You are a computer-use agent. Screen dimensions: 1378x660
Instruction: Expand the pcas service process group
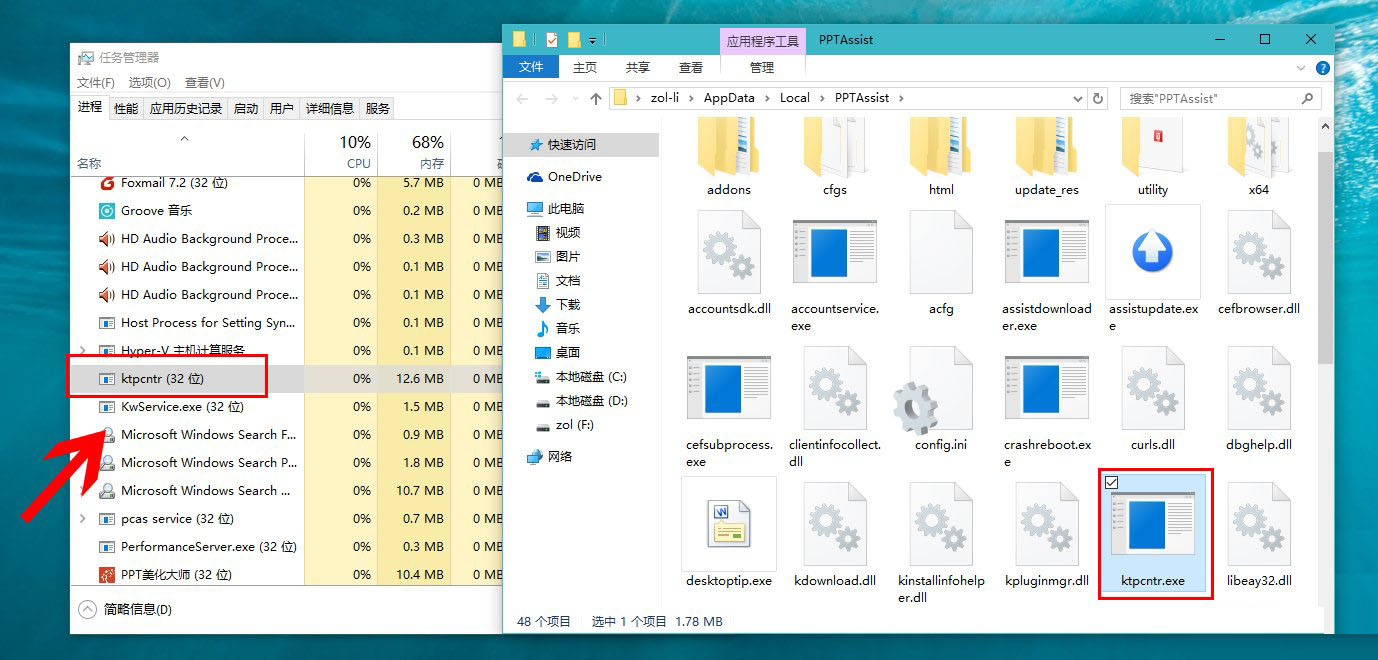[x=82, y=519]
